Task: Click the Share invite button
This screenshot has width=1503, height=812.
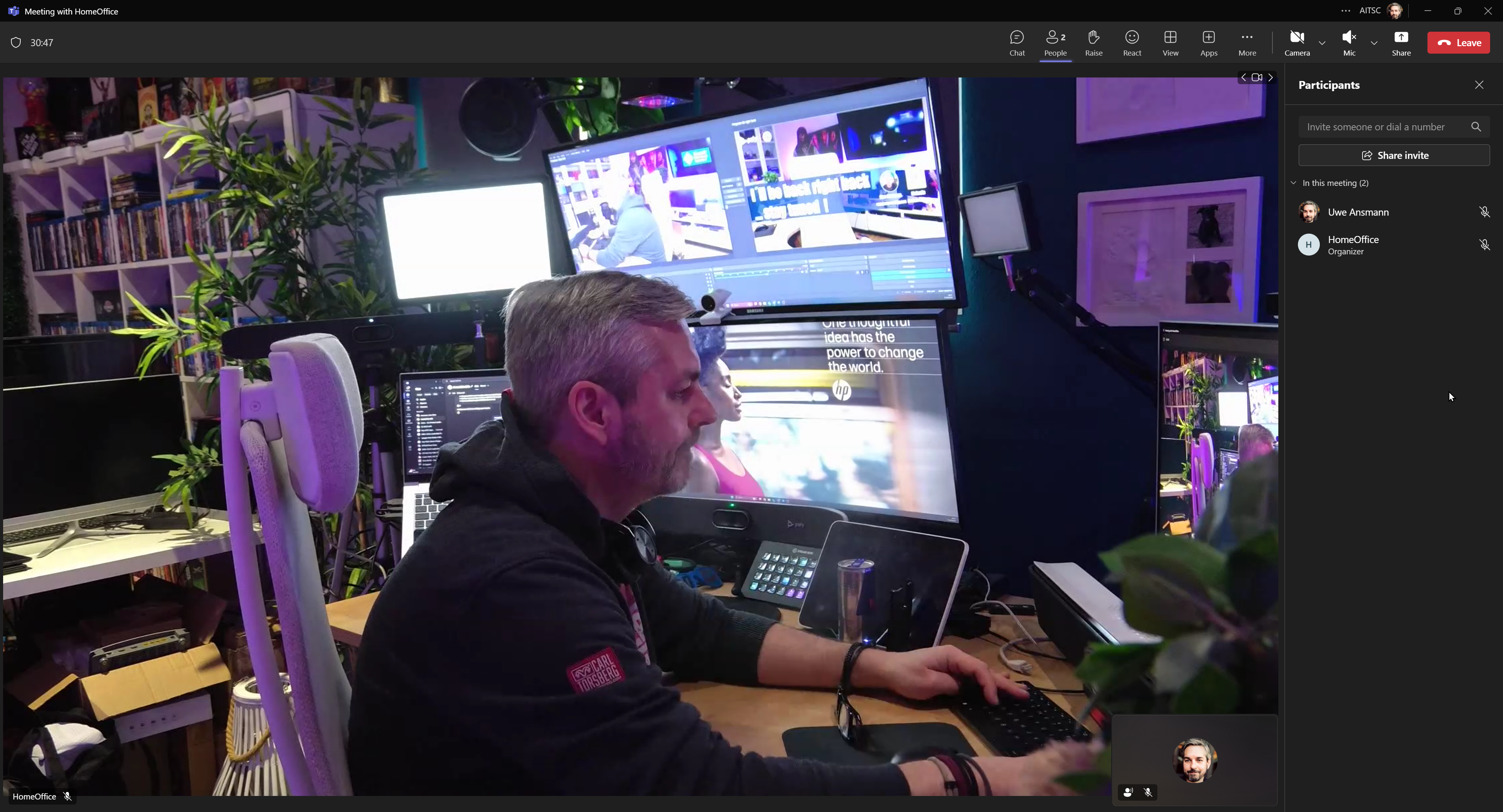Action: coord(1393,155)
